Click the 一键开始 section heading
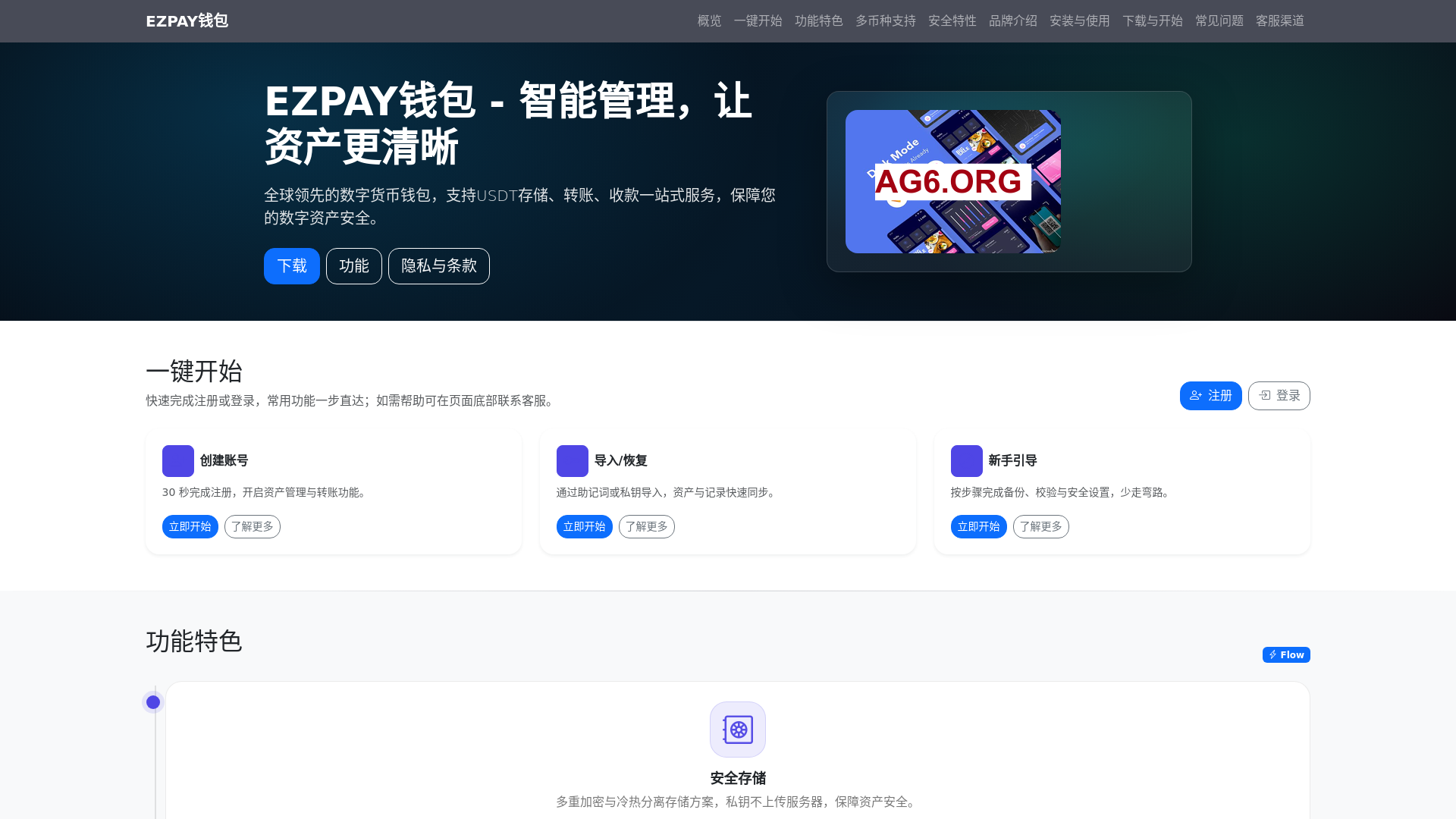 pyautogui.click(x=194, y=372)
